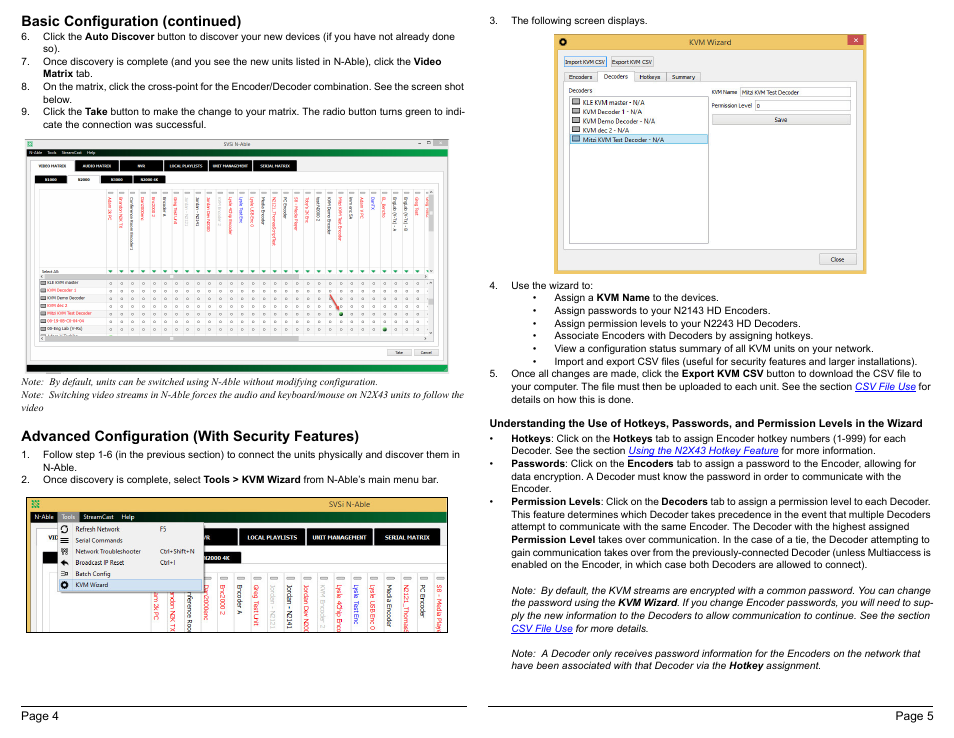Screen dimensions: 954x738
Task: Click the Take button in the matrix window
Action: [399, 352]
